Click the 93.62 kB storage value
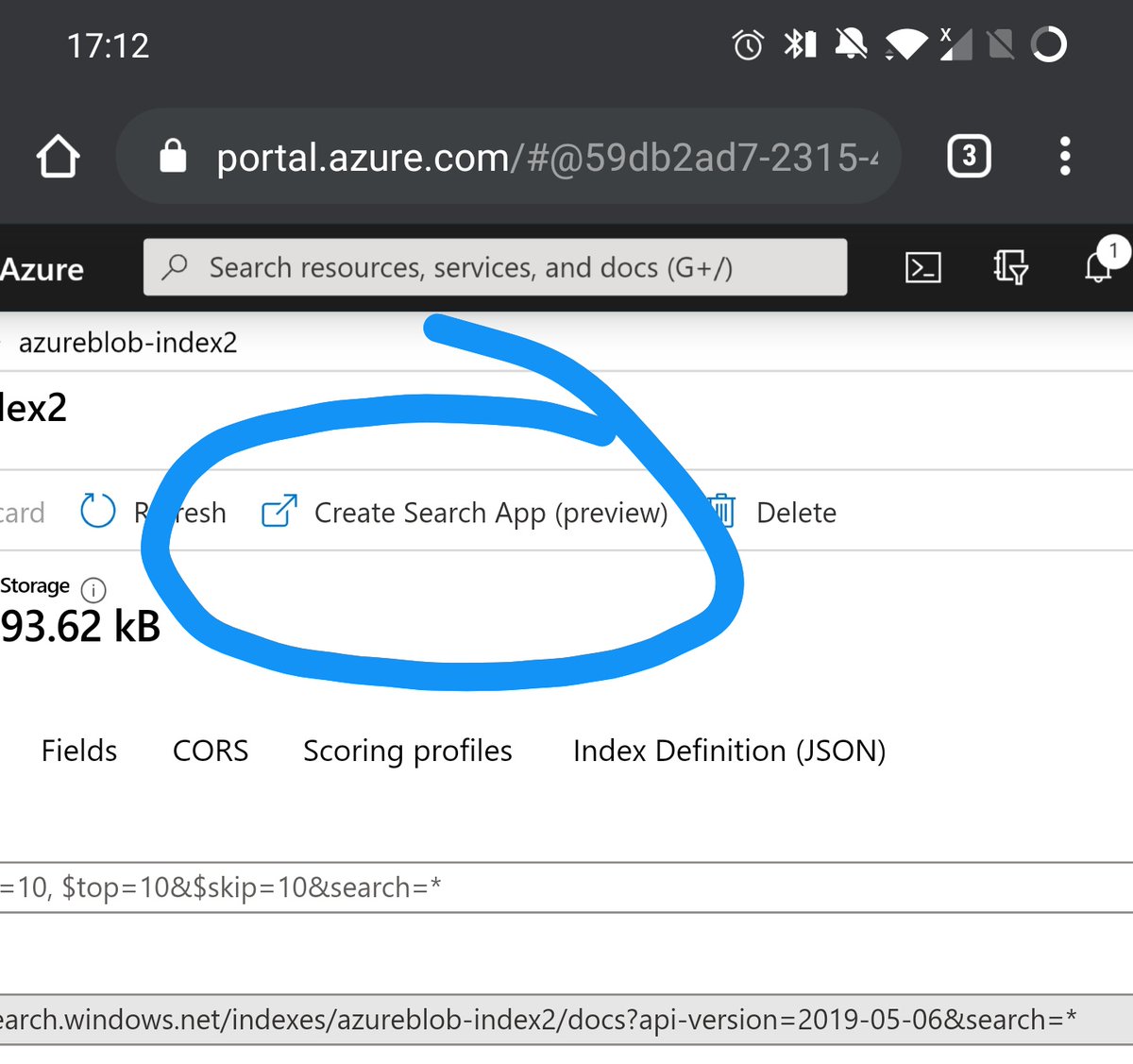Image resolution: width=1133 pixels, height=1064 pixels. pos(81,626)
